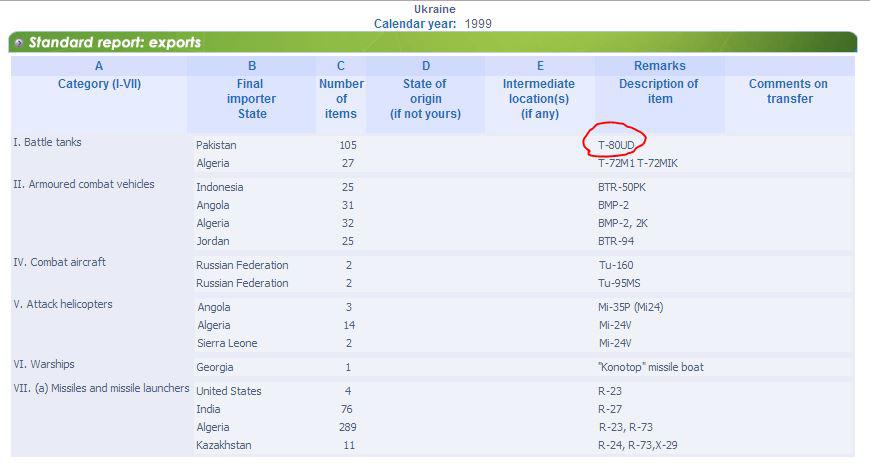The width and height of the screenshot is (870, 474).
Task: Click the circled T-80UD description cell
Action: click(615, 145)
